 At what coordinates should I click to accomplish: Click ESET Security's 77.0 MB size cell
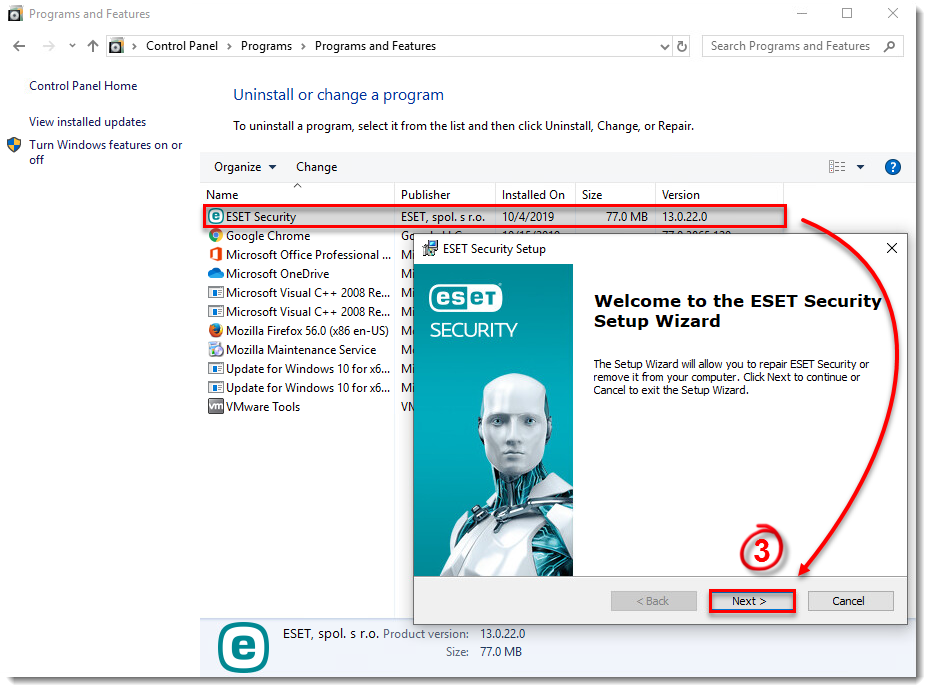(626, 216)
